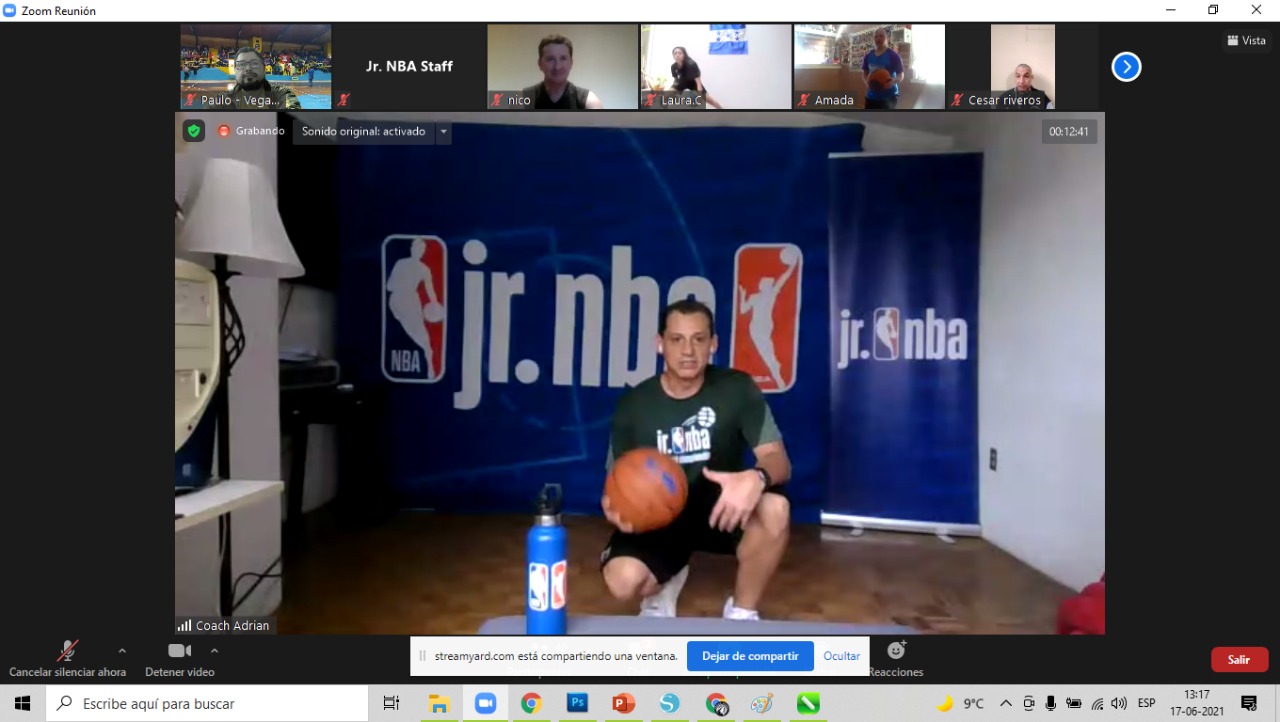Open the Sonido original dropdown arrow
The image size is (1280, 722).
[x=443, y=131]
